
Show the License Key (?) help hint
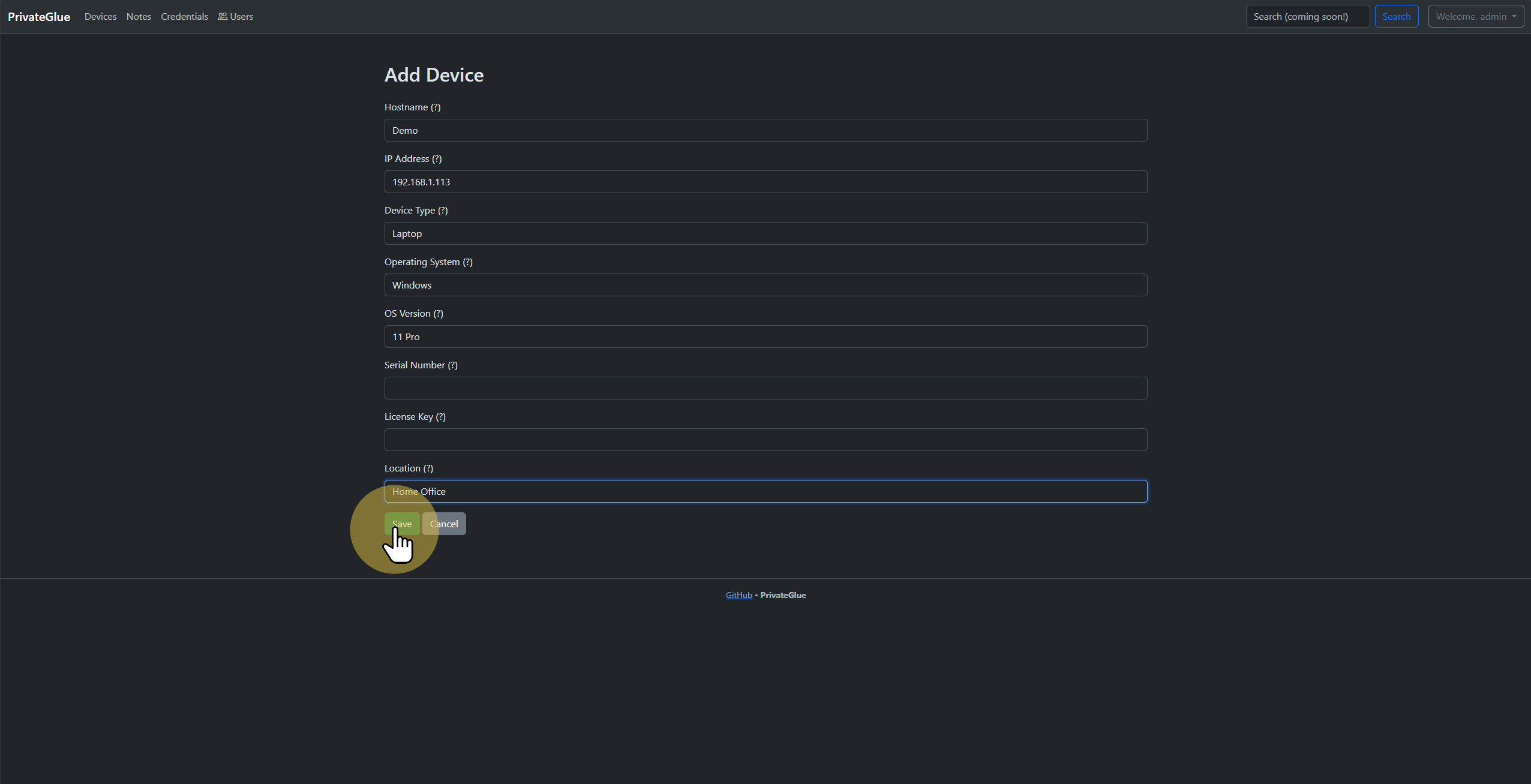(x=441, y=417)
